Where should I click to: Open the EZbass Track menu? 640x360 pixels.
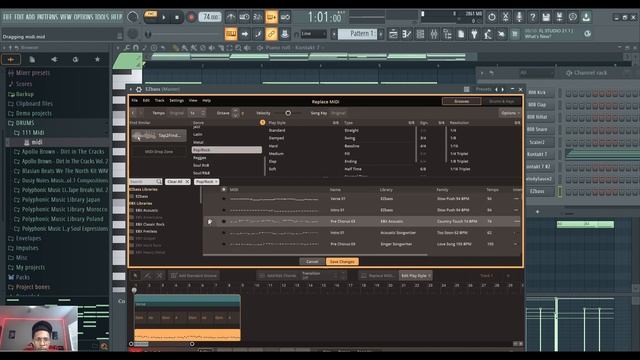[159, 100]
